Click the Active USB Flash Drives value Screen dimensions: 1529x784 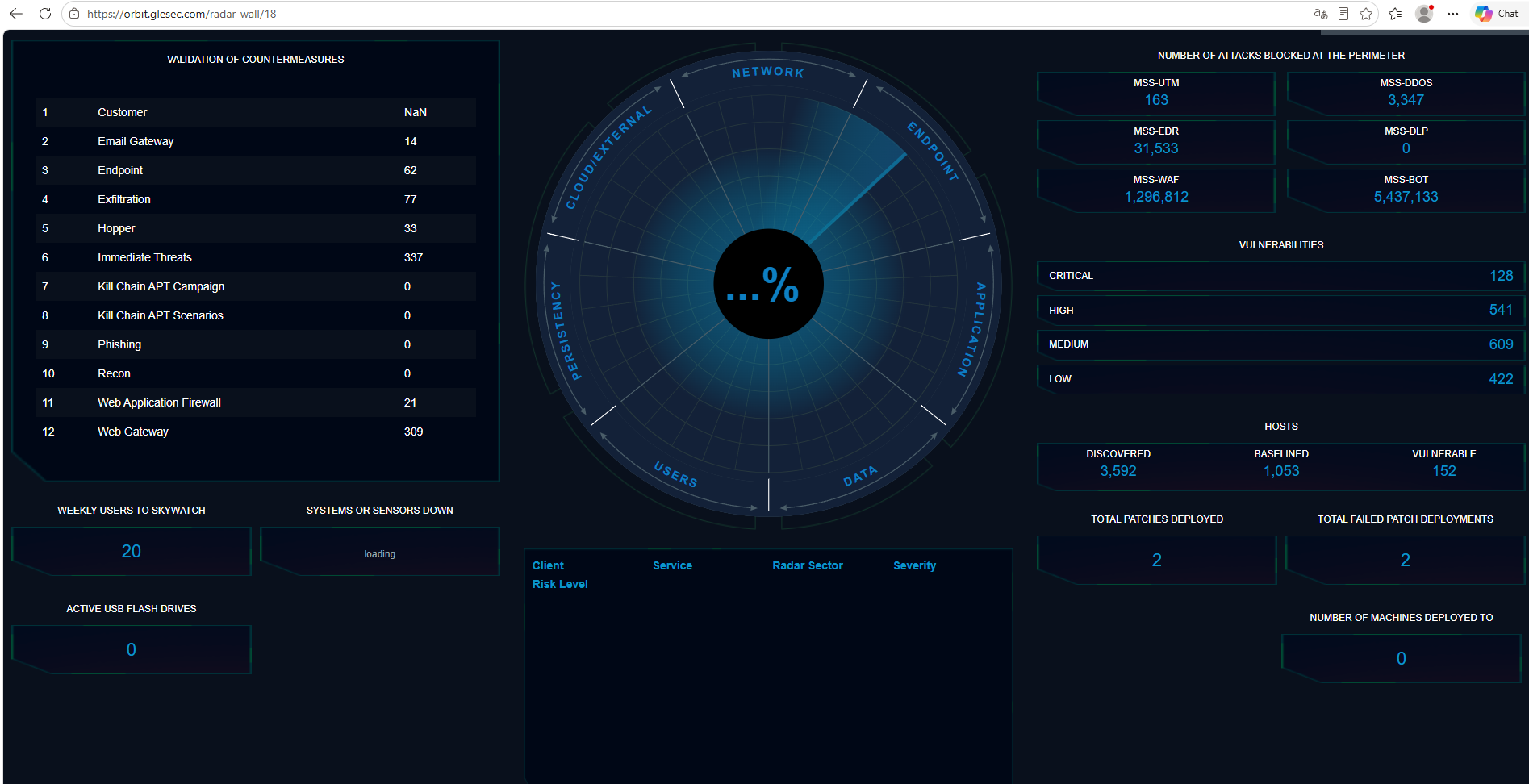coord(132,650)
